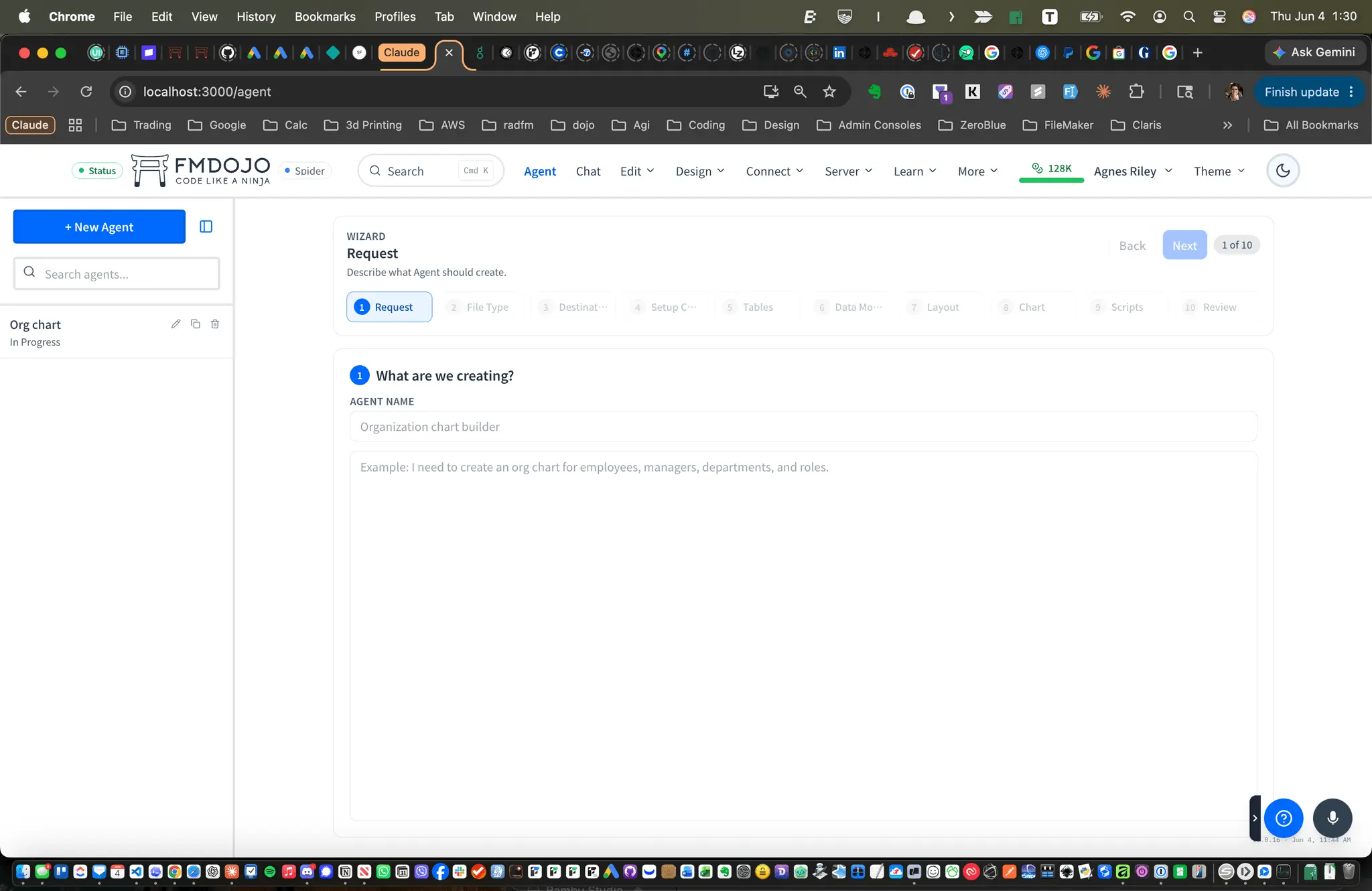Expand the More dropdown menu

coord(977,171)
